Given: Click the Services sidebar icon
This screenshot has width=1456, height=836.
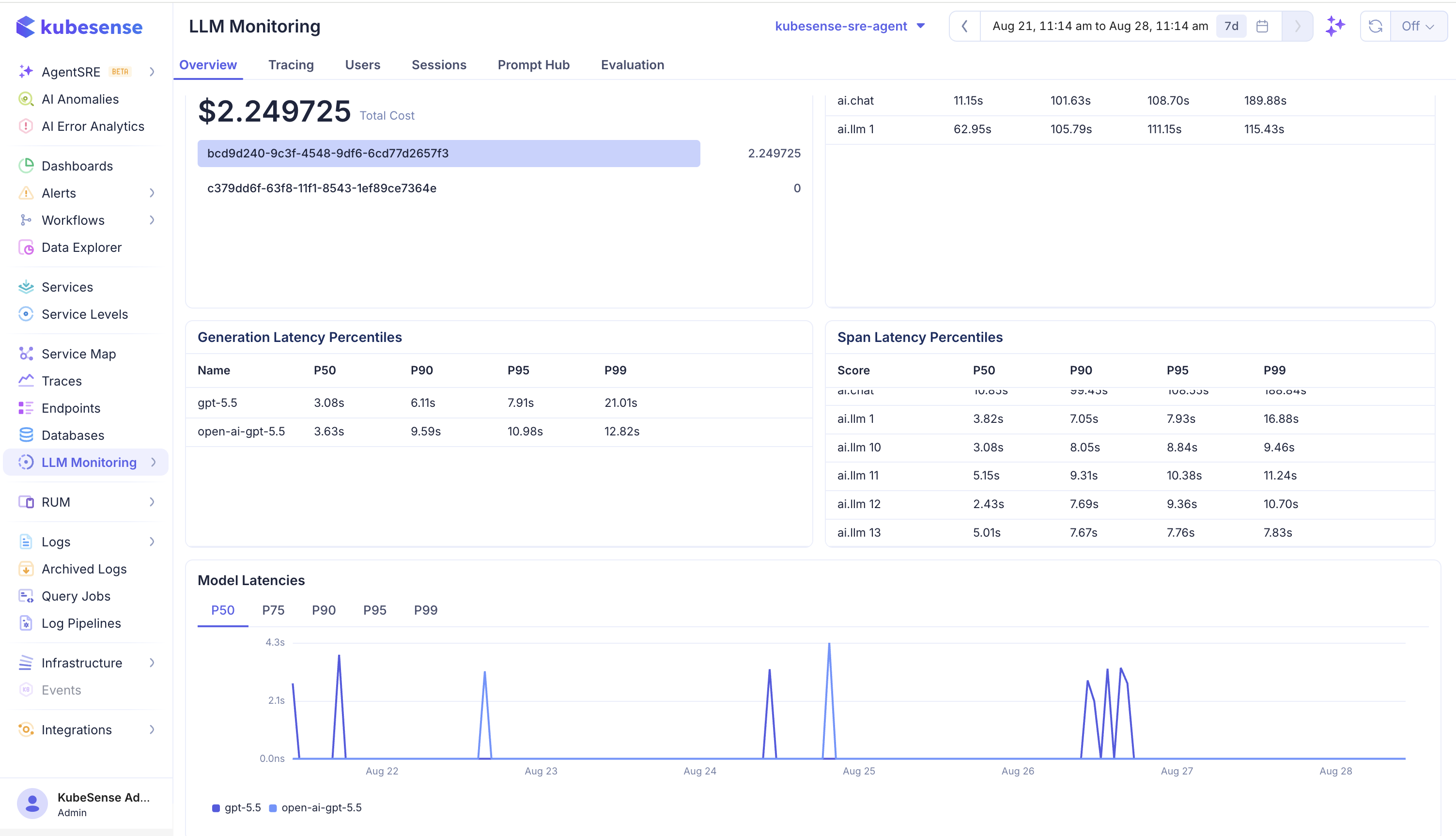Looking at the screenshot, I should coord(26,287).
